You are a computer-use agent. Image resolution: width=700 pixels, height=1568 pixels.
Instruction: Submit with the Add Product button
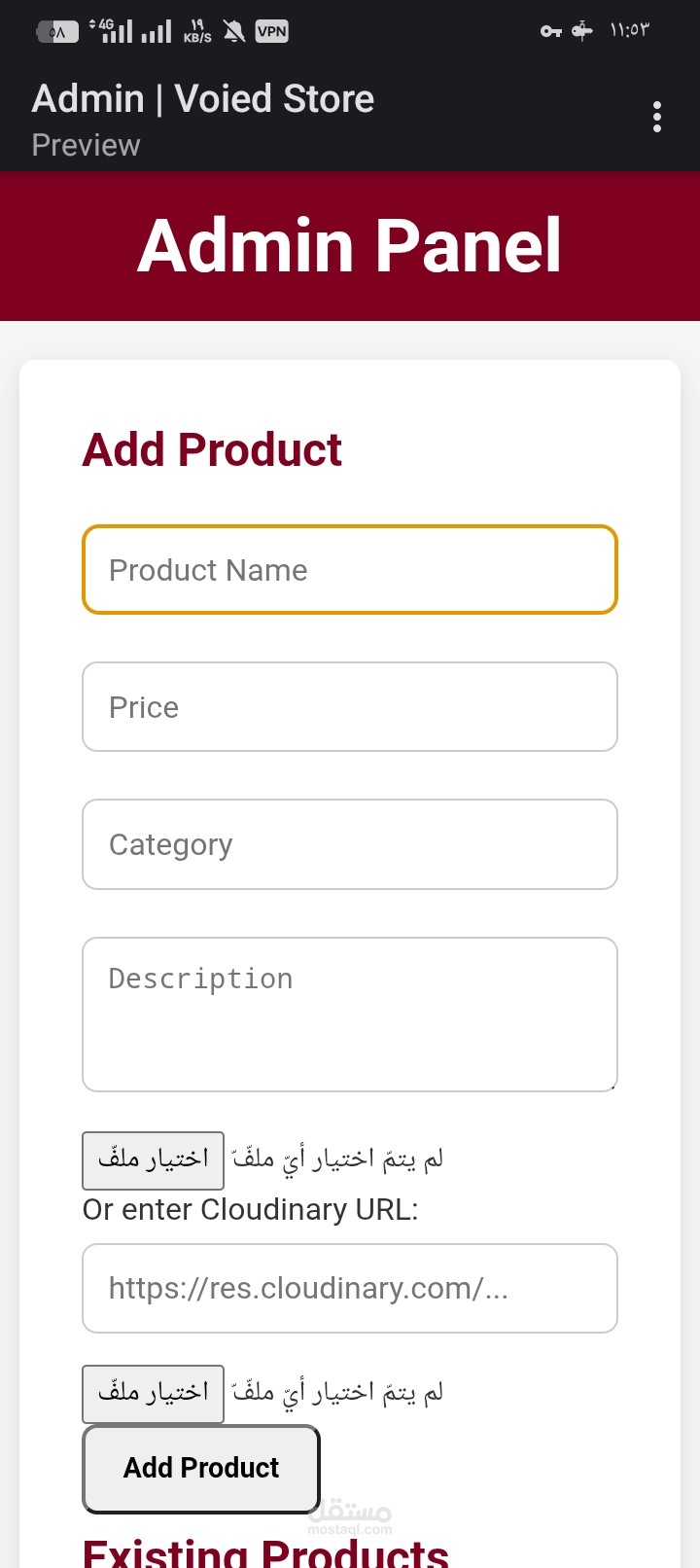point(201,1468)
